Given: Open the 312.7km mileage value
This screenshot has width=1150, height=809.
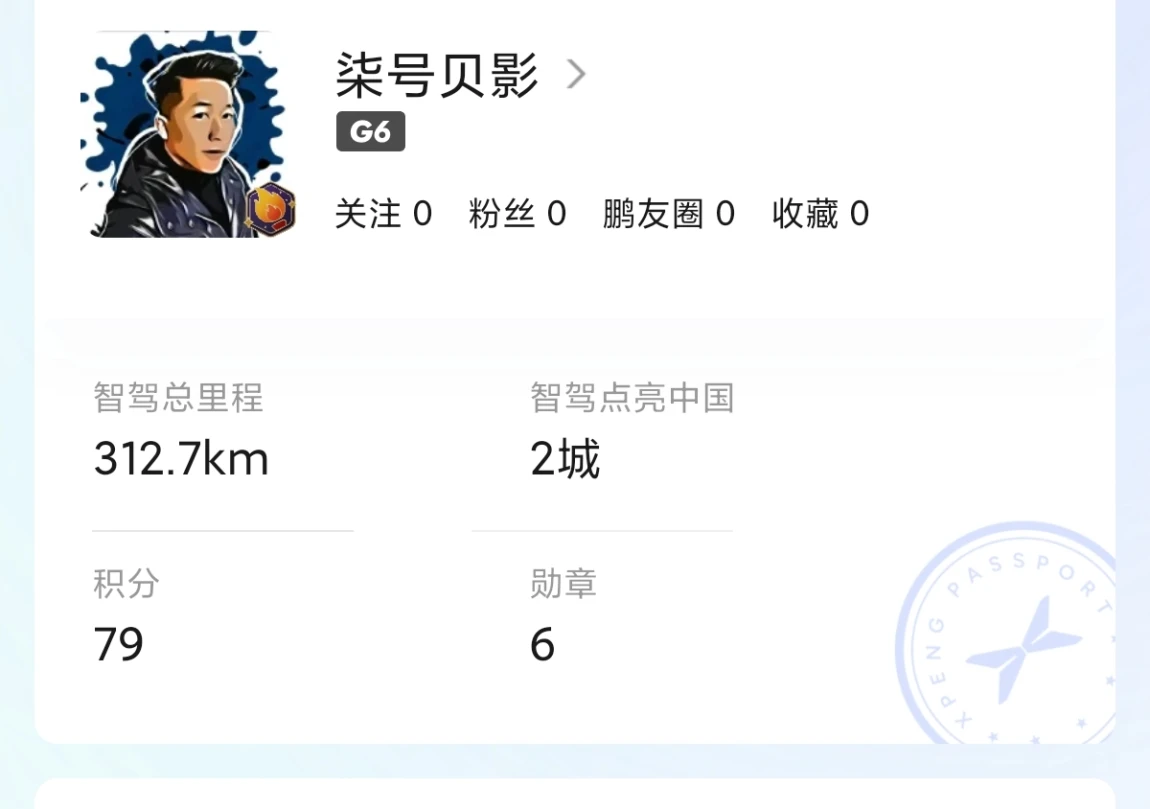Looking at the screenshot, I should tap(181, 459).
